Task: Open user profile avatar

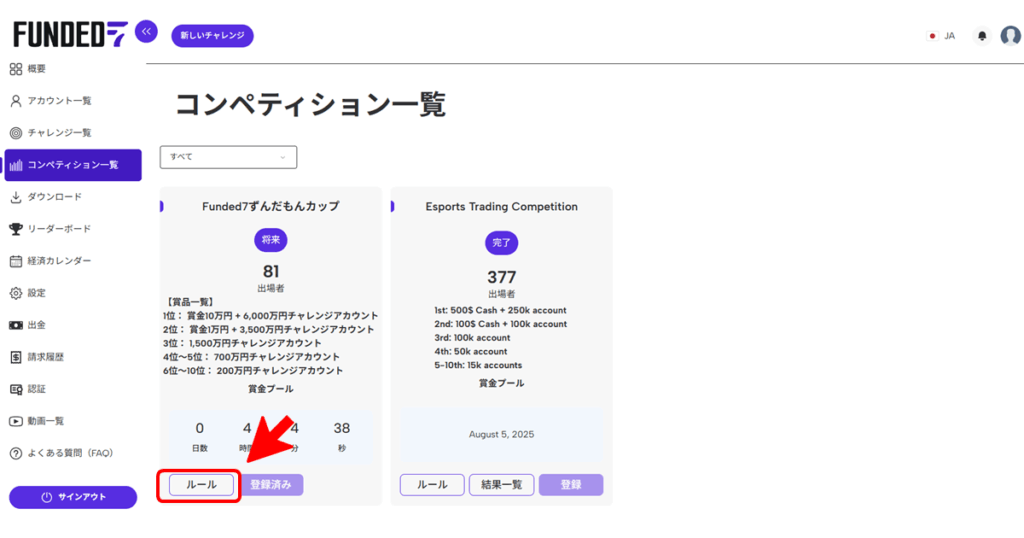Action: point(1010,35)
